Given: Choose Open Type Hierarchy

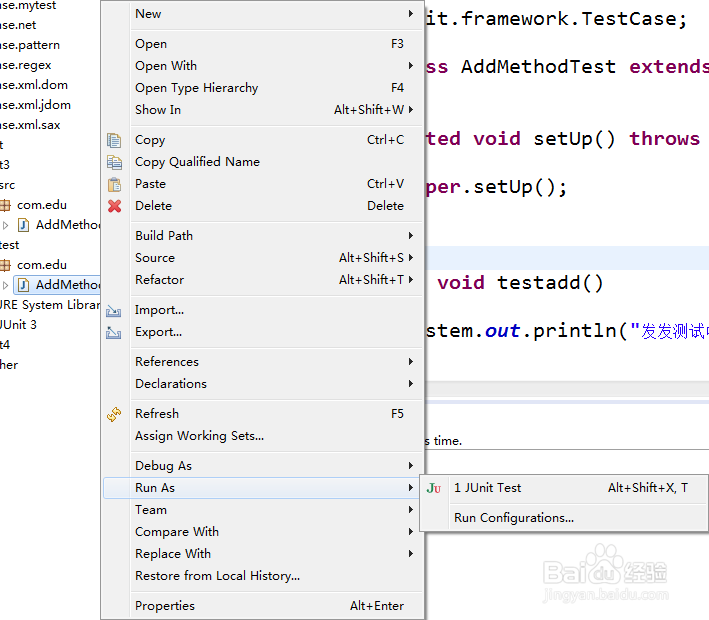Looking at the screenshot, I should click(x=196, y=88).
